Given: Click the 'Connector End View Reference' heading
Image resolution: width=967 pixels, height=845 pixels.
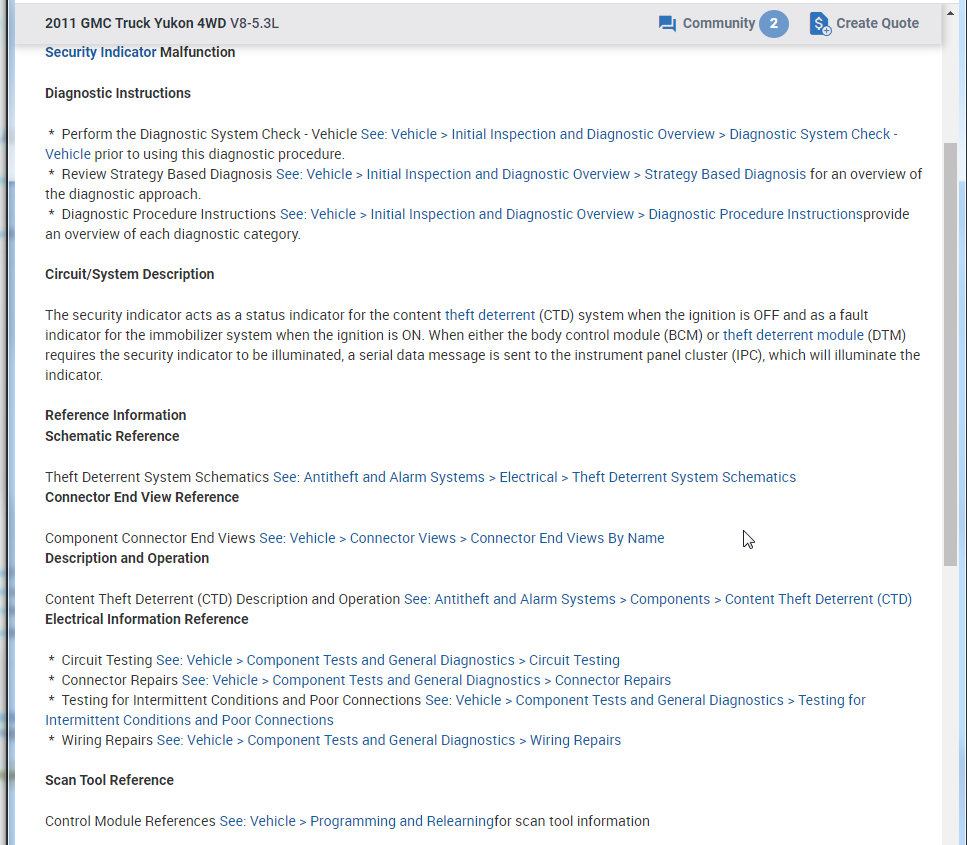Looking at the screenshot, I should (x=141, y=497).
